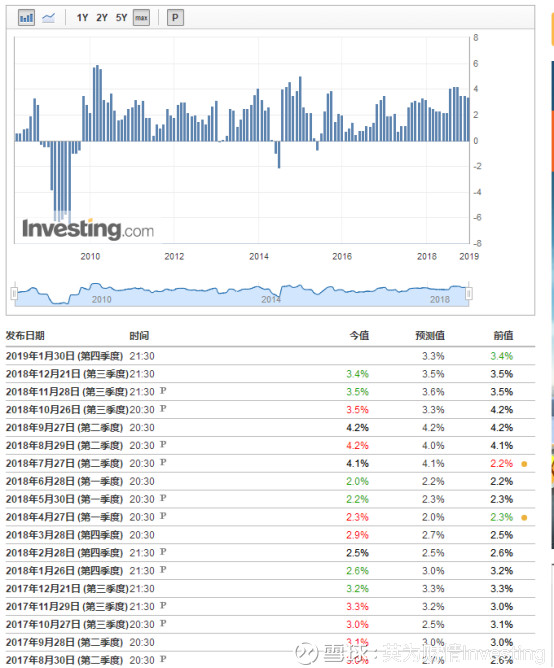This screenshot has height=668, width=554.
Task: Click P marker on 2018年8月29日 row
Action: (163, 444)
